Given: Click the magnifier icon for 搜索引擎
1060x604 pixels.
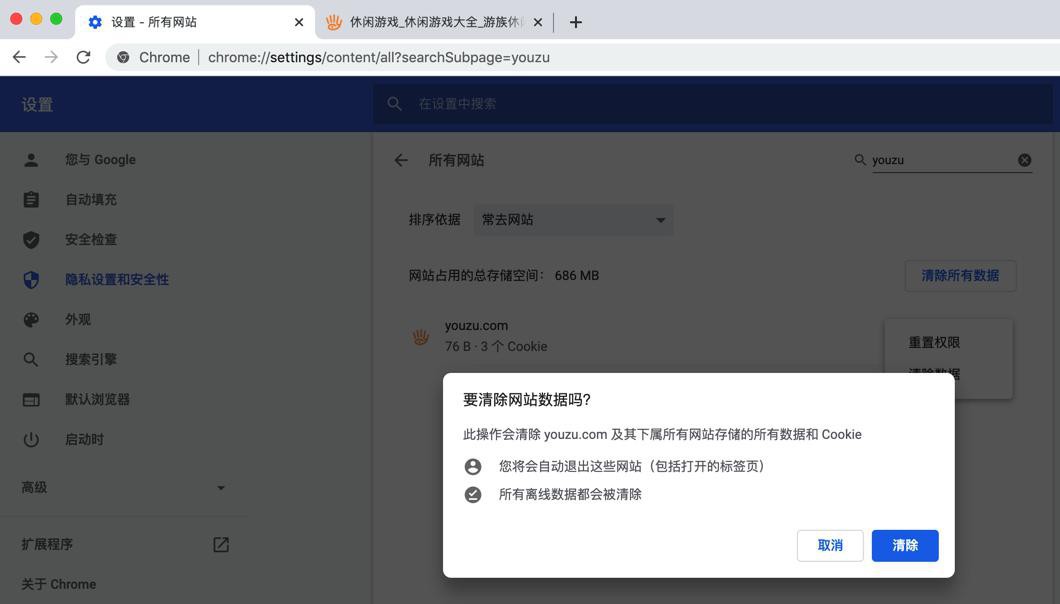Looking at the screenshot, I should click(x=31, y=359).
